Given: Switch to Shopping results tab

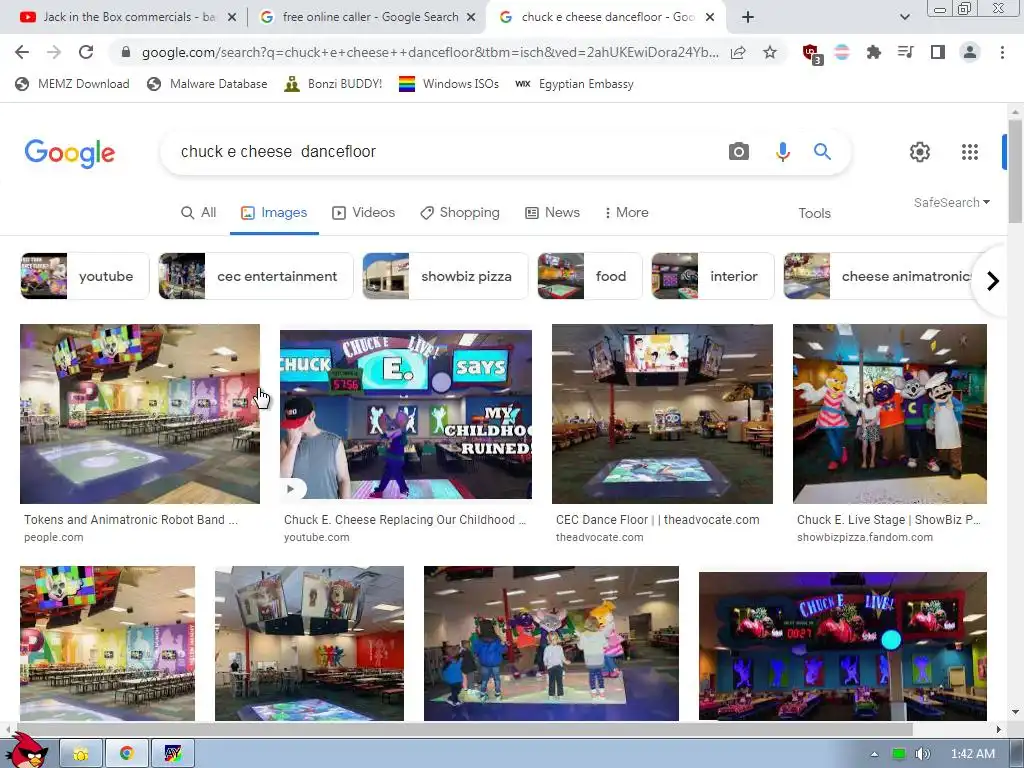Looking at the screenshot, I should [x=460, y=213].
